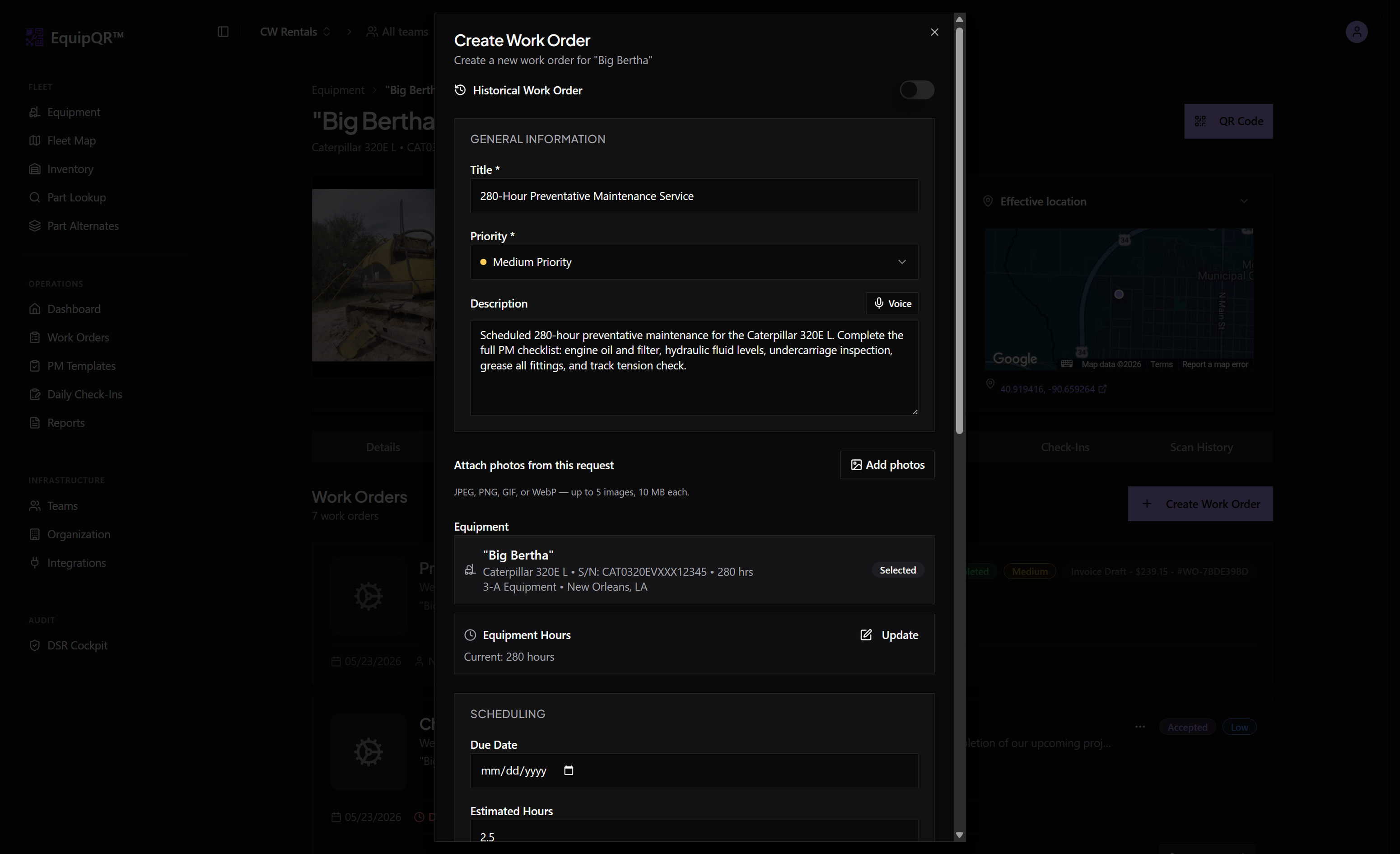Screen dimensions: 1400x854
Task: Open Fleet Map in the sidebar
Action: (x=62, y=140)
